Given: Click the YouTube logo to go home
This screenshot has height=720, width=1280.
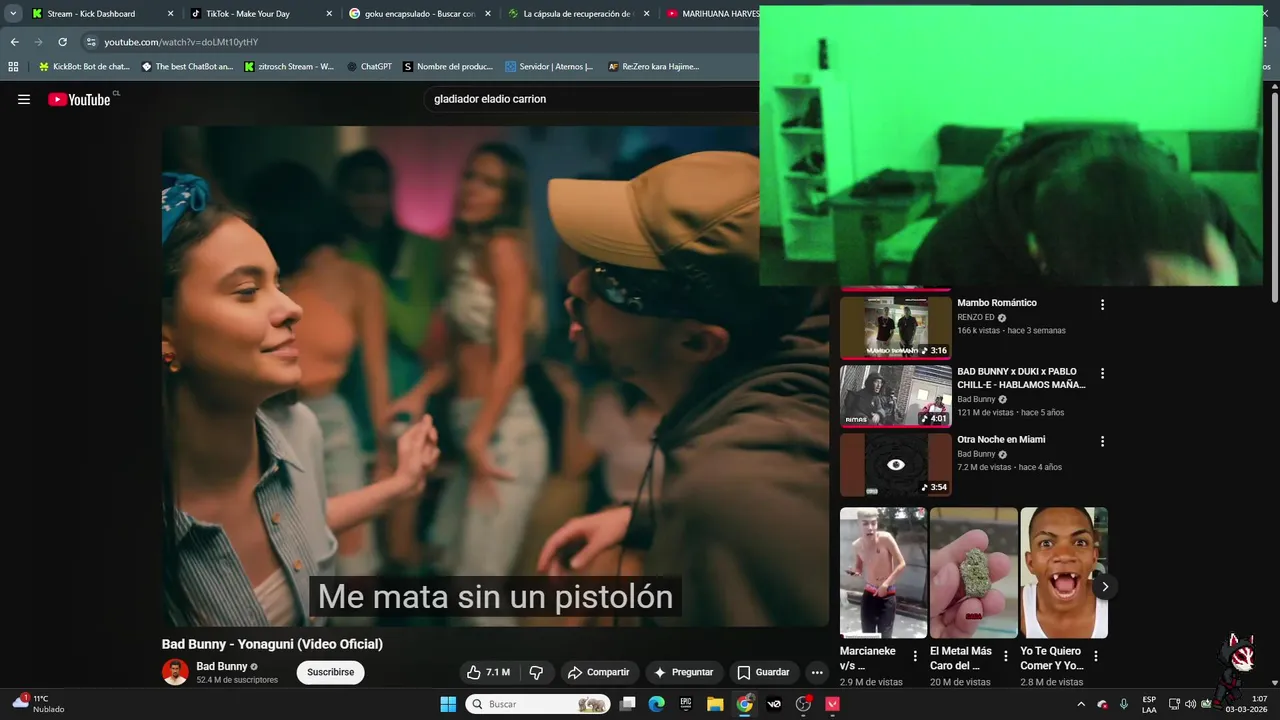Looking at the screenshot, I should click(x=80, y=99).
